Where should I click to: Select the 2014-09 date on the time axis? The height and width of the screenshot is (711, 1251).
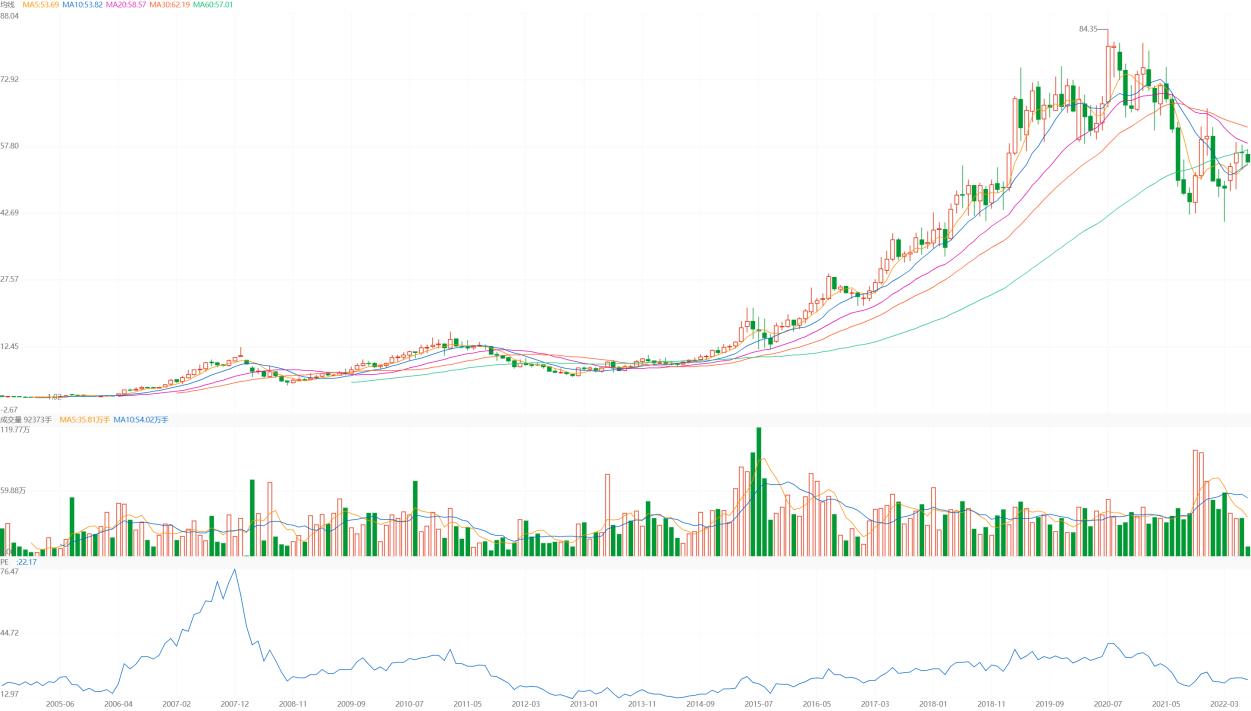coord(700,704)
